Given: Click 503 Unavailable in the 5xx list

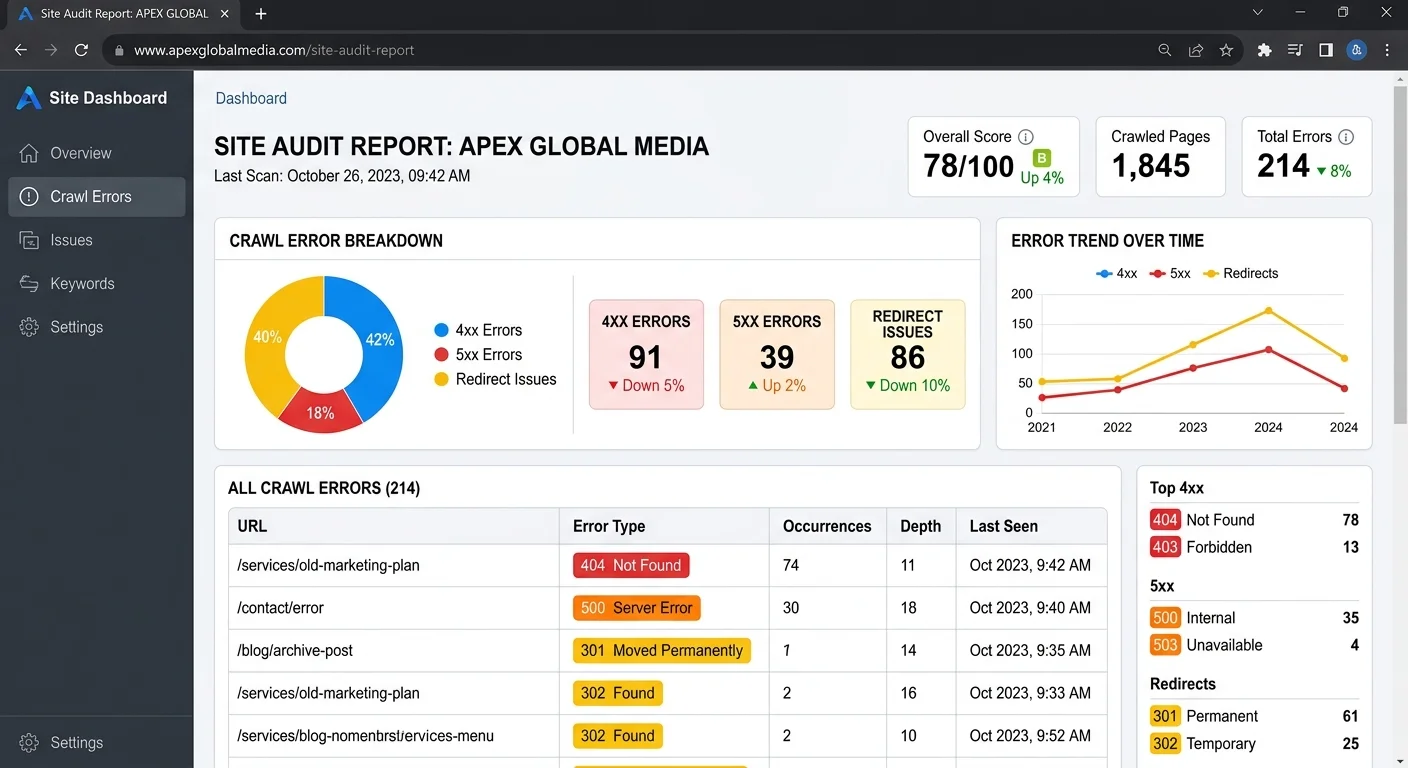Looking at the screenshot, I should coord(1254,645).
